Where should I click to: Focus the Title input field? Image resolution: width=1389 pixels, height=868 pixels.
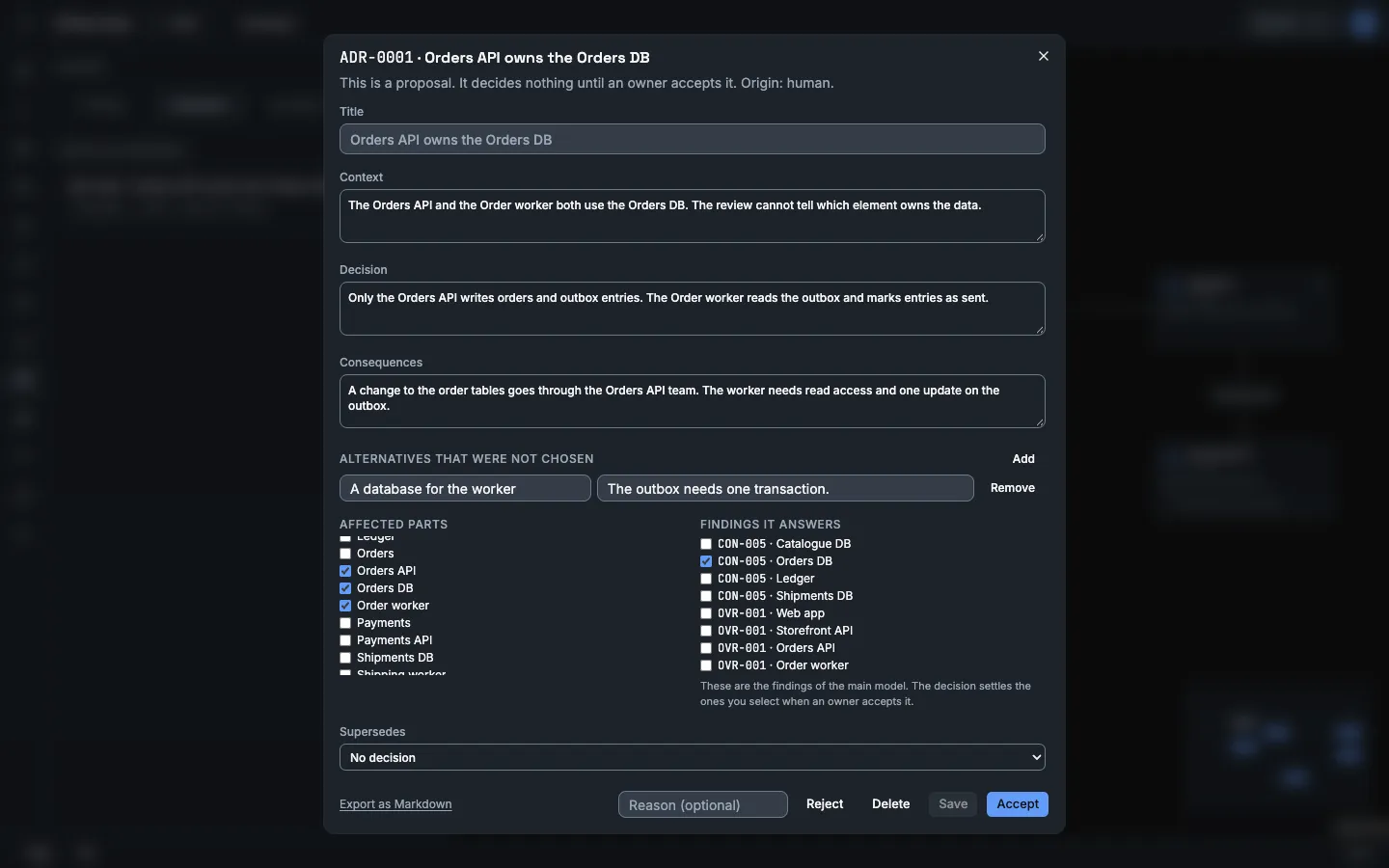pos(693,139)
